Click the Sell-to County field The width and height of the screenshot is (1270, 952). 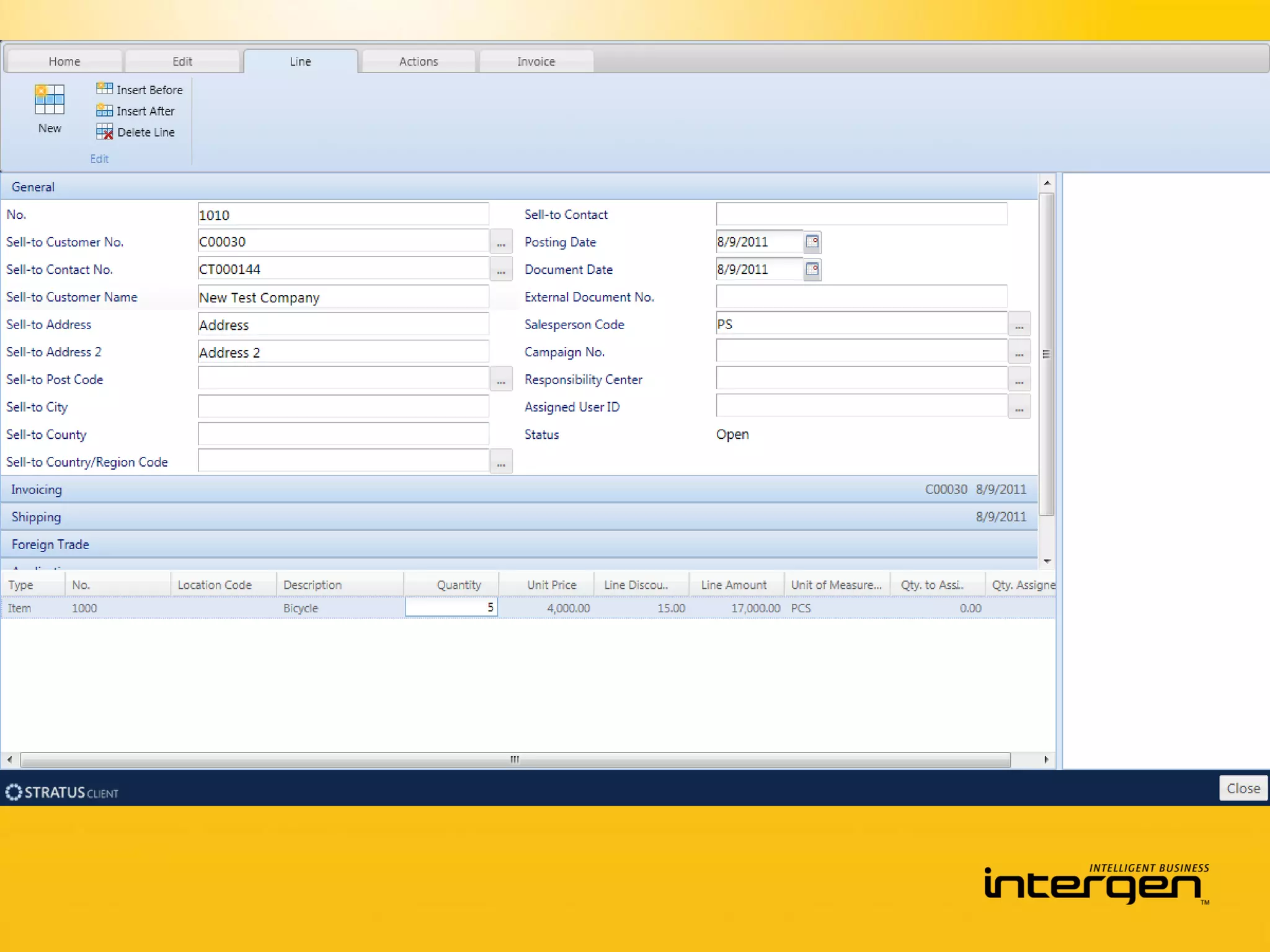(343, 434)
